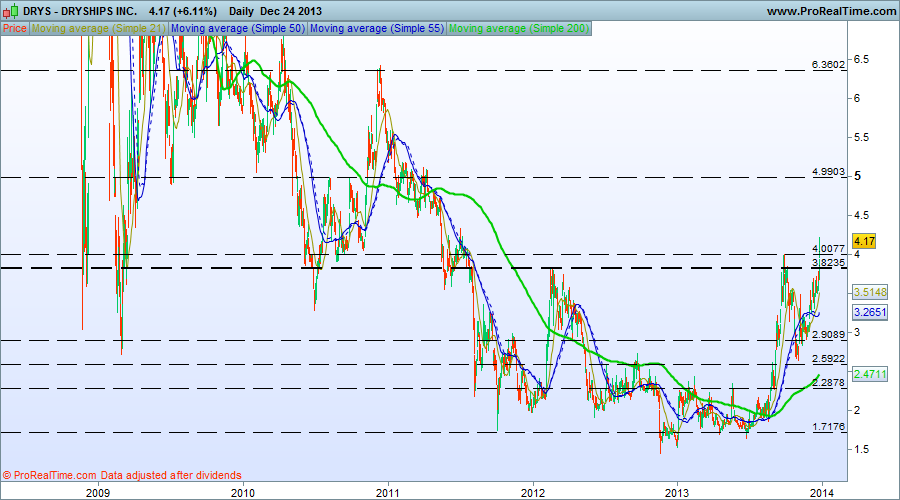Click the Daily Dec 24 2013 timeframe text
Image resolution: width=900 pixels, height=500 pixels.
(275, 11)
